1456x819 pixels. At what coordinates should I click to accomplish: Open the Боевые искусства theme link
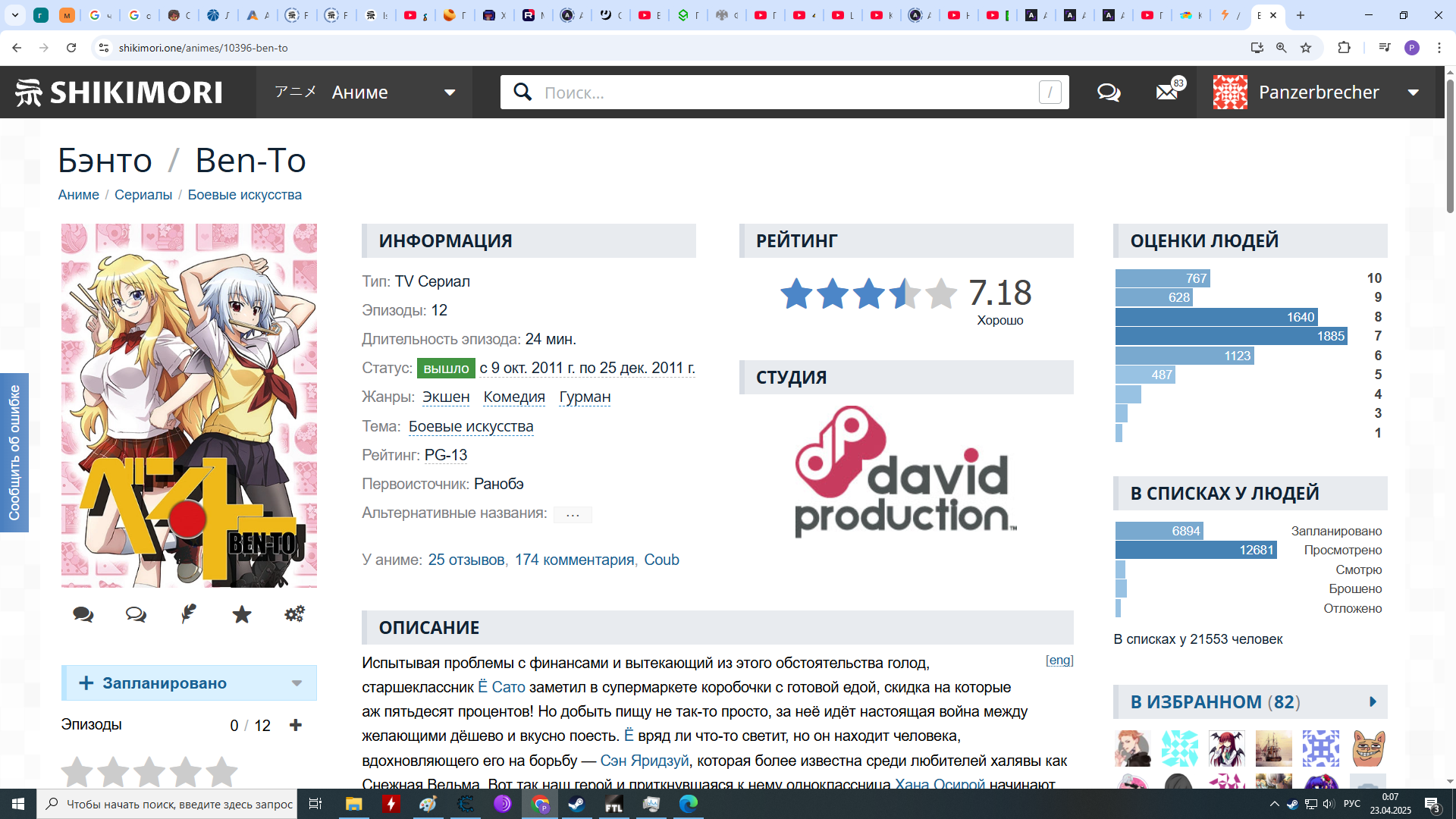[471, 427]
